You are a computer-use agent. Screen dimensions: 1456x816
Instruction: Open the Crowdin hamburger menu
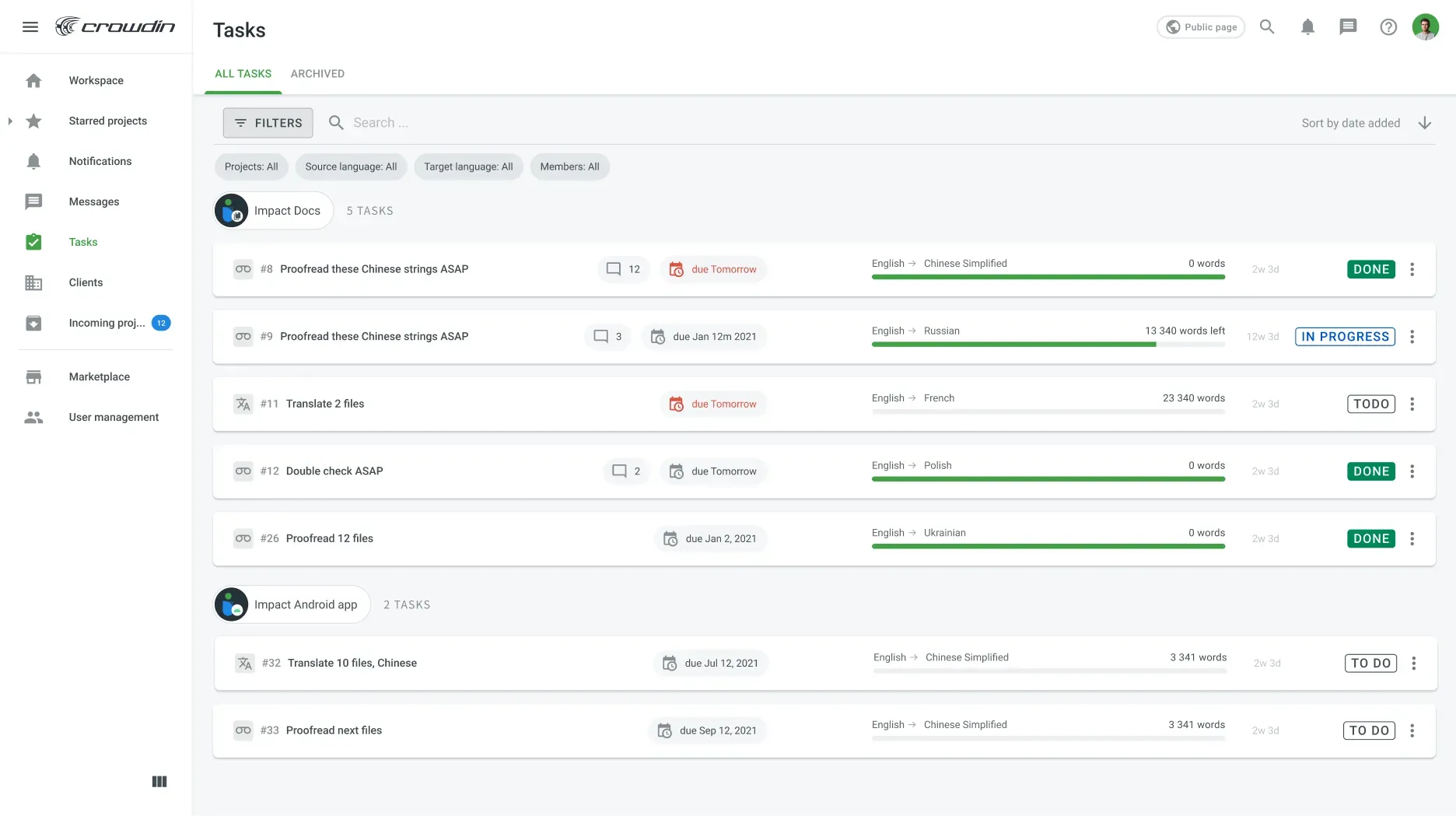click(30, 26)
